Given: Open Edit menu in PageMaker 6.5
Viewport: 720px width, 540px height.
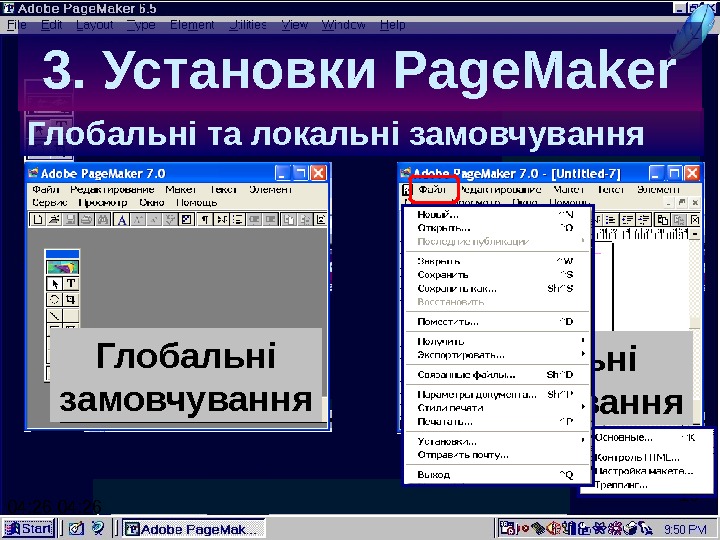Looking at the screenshot, I should click(51, 25).
